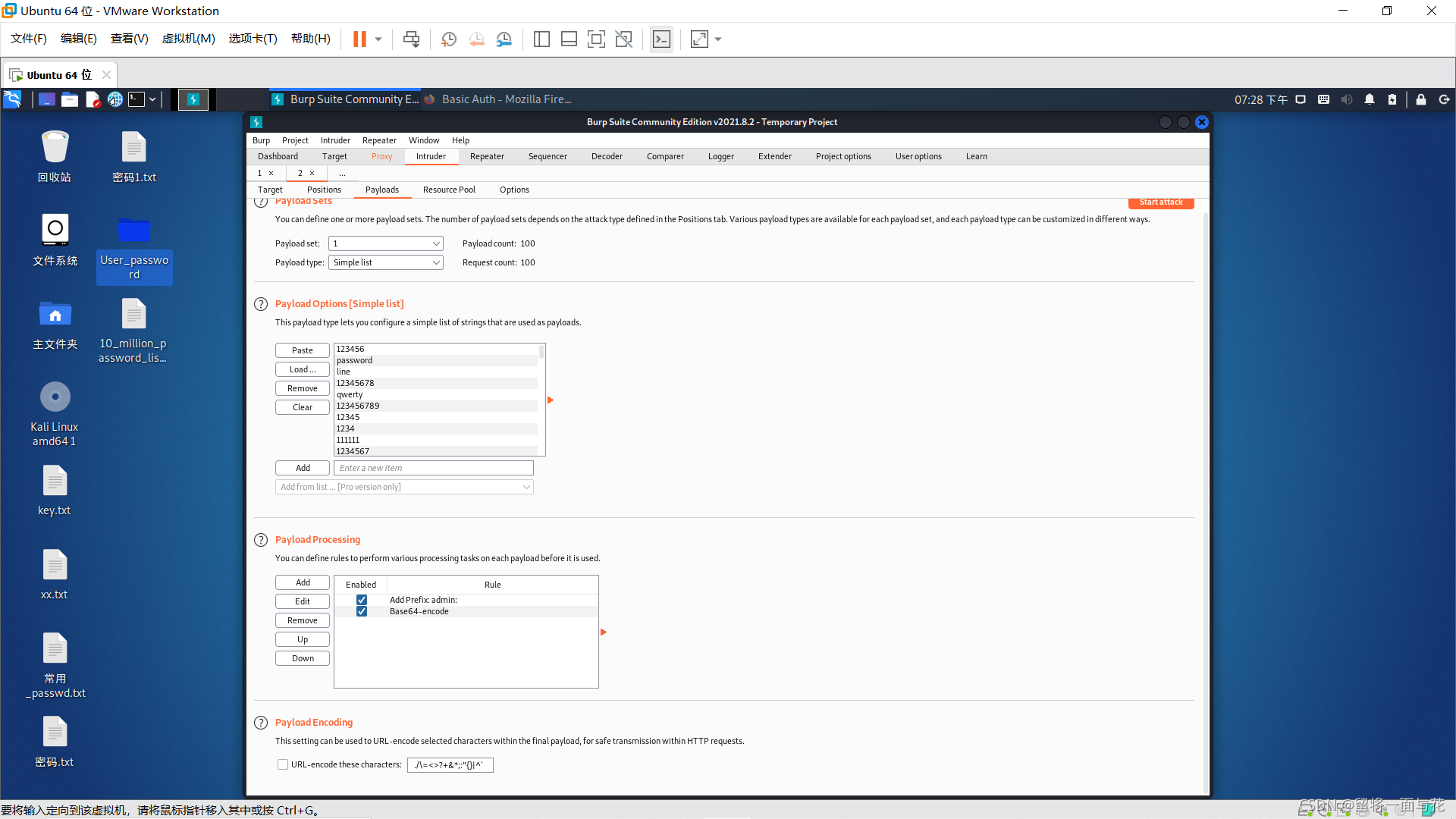Click VMware take snapshot clock icon
Viewport: 1456px width, 819px height.
pyautogui.click(x=449, y=39)
